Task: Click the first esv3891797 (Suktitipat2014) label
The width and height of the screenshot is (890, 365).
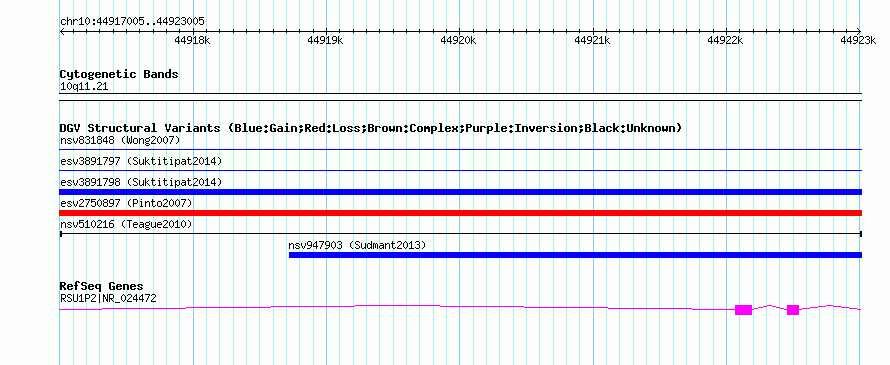Action: pos(141,161)
